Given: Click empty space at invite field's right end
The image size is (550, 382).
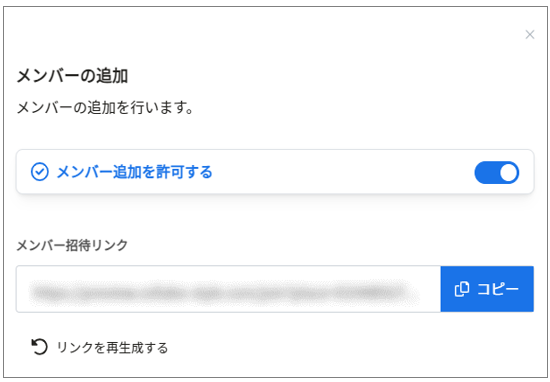Looking at the screenshot, I should [x=430, y=289].
